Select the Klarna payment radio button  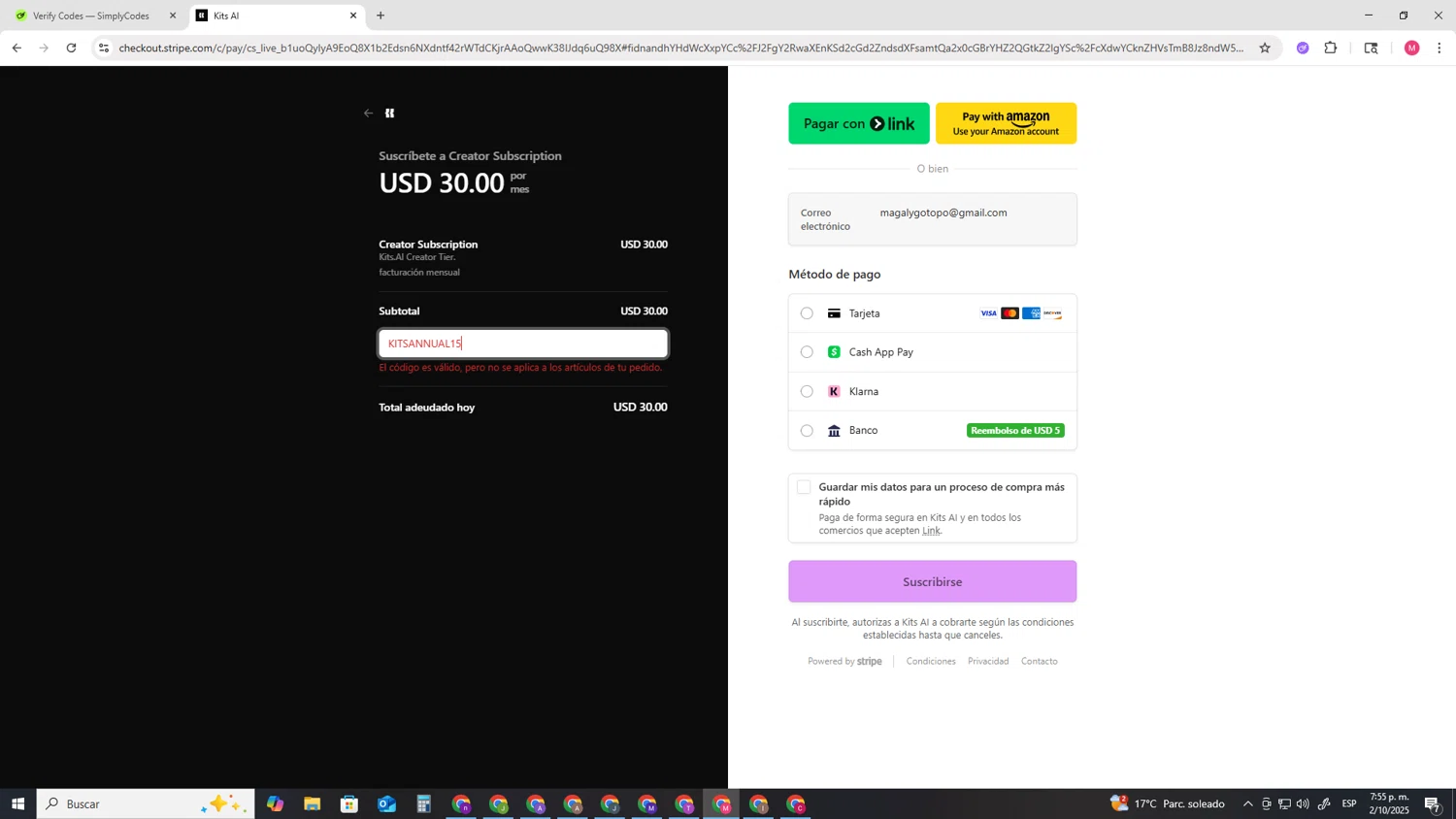(807, 392)
